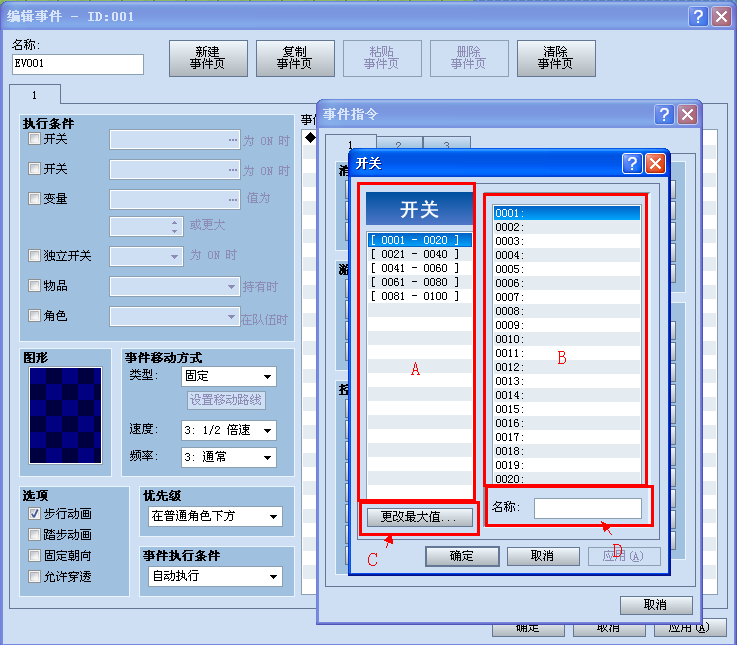Select switch 0002 in list

[567, 227]
